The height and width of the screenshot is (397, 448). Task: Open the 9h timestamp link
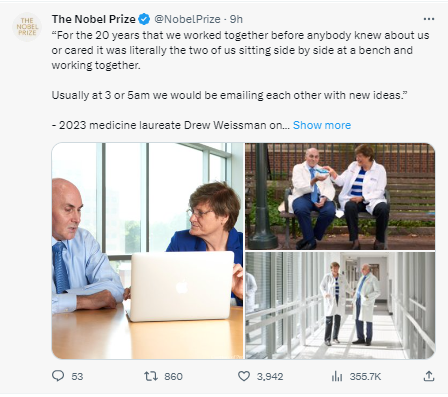(x=236, y=19)
